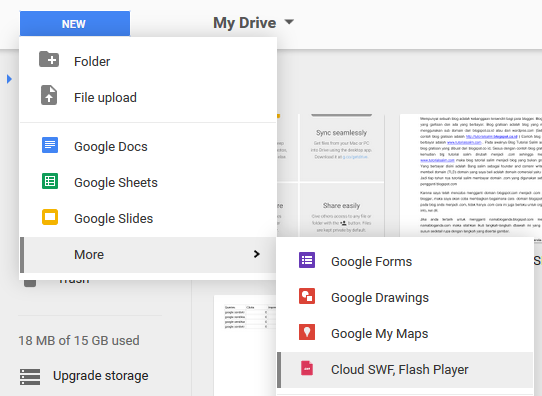
Task: Select Google My Maps in the submenu
Action: pos(405,333)
